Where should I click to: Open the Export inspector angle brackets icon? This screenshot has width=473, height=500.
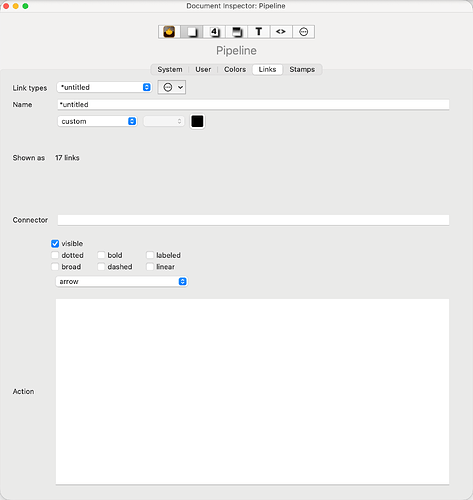pyautogui.click(x=281, y=32)
